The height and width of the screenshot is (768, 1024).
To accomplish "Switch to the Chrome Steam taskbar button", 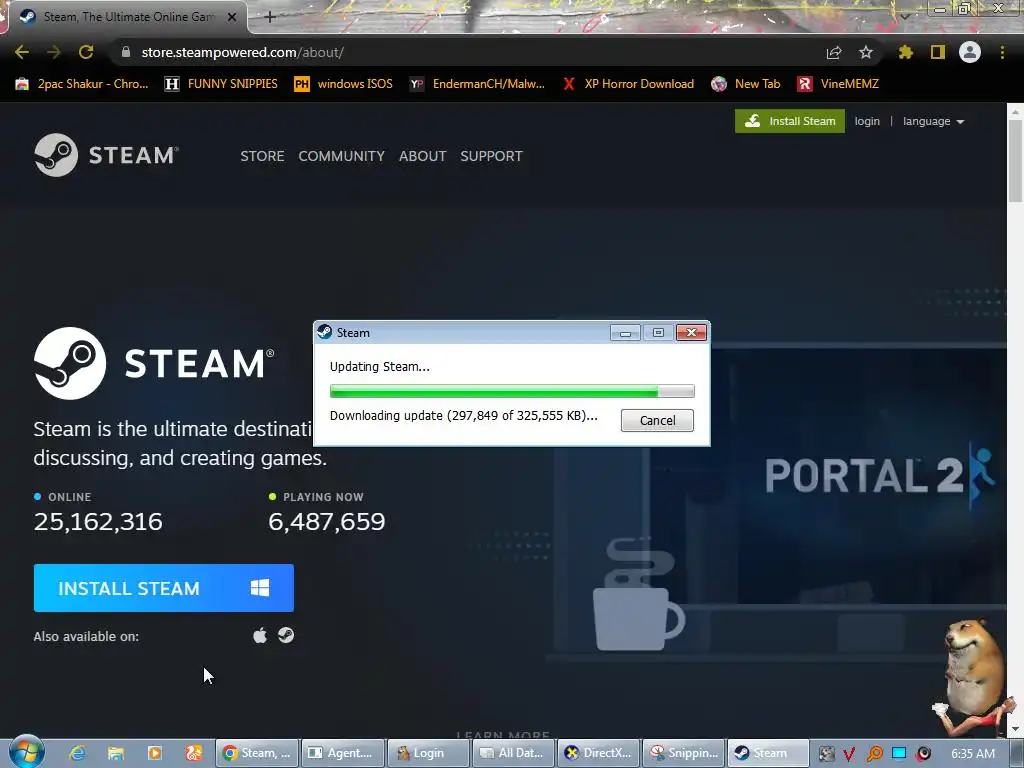I will pyautogui.click(x=257, y=753).
